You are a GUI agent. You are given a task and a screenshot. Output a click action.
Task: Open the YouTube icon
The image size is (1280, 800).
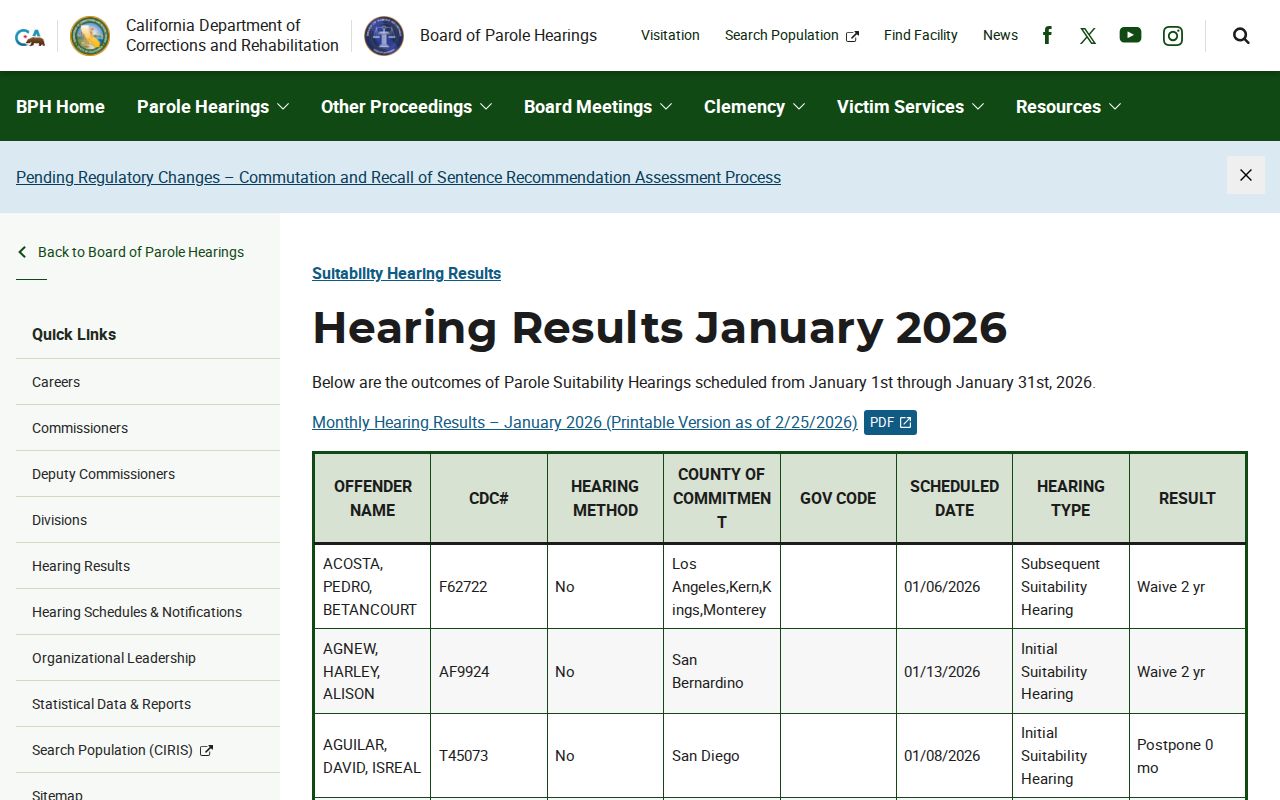tap(1130, 35)
